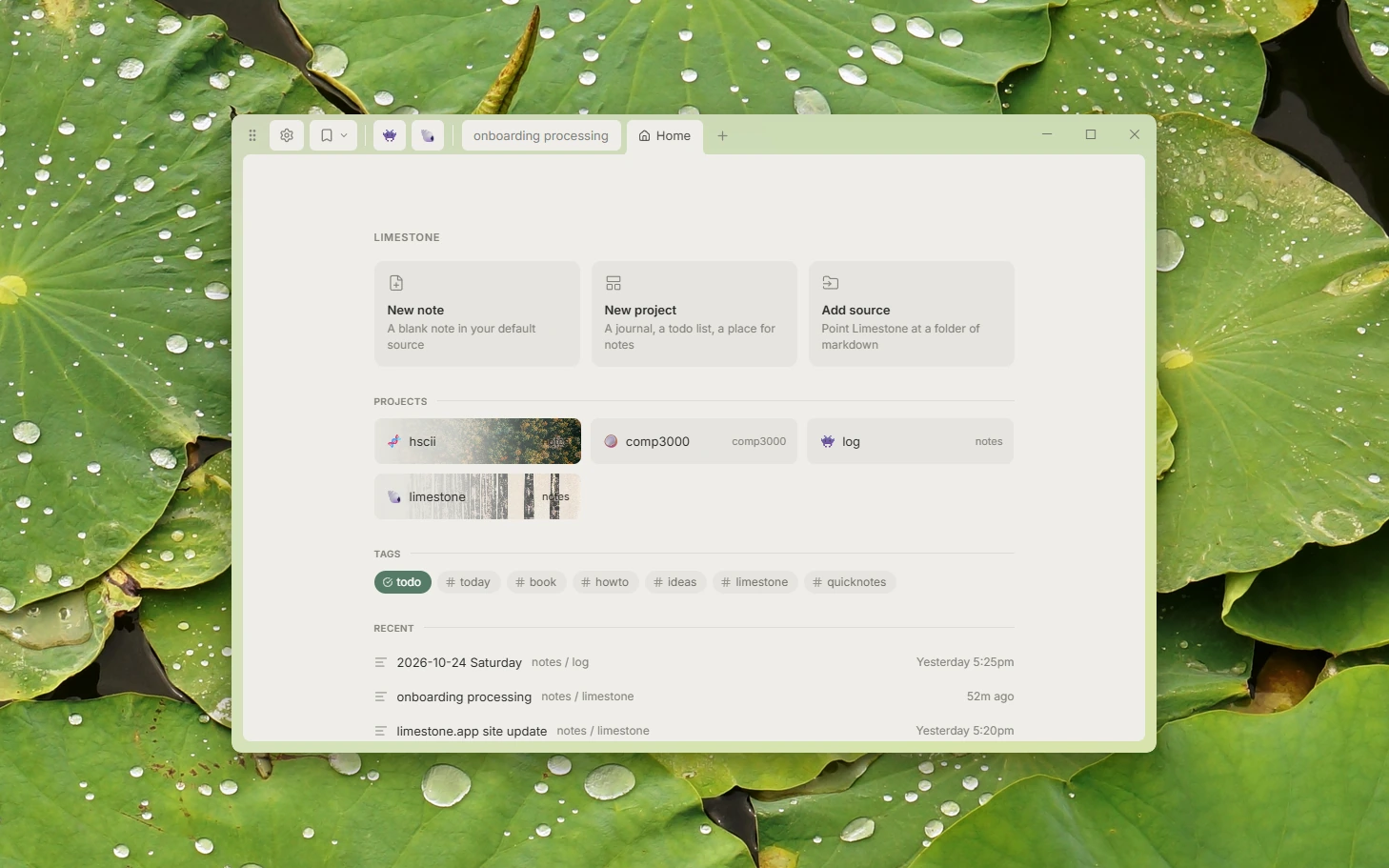Image resolution: width=1389 pixels, height=868 pixels.
Task: Click the 'notes / log' path label
Action: tap(560, 662)
